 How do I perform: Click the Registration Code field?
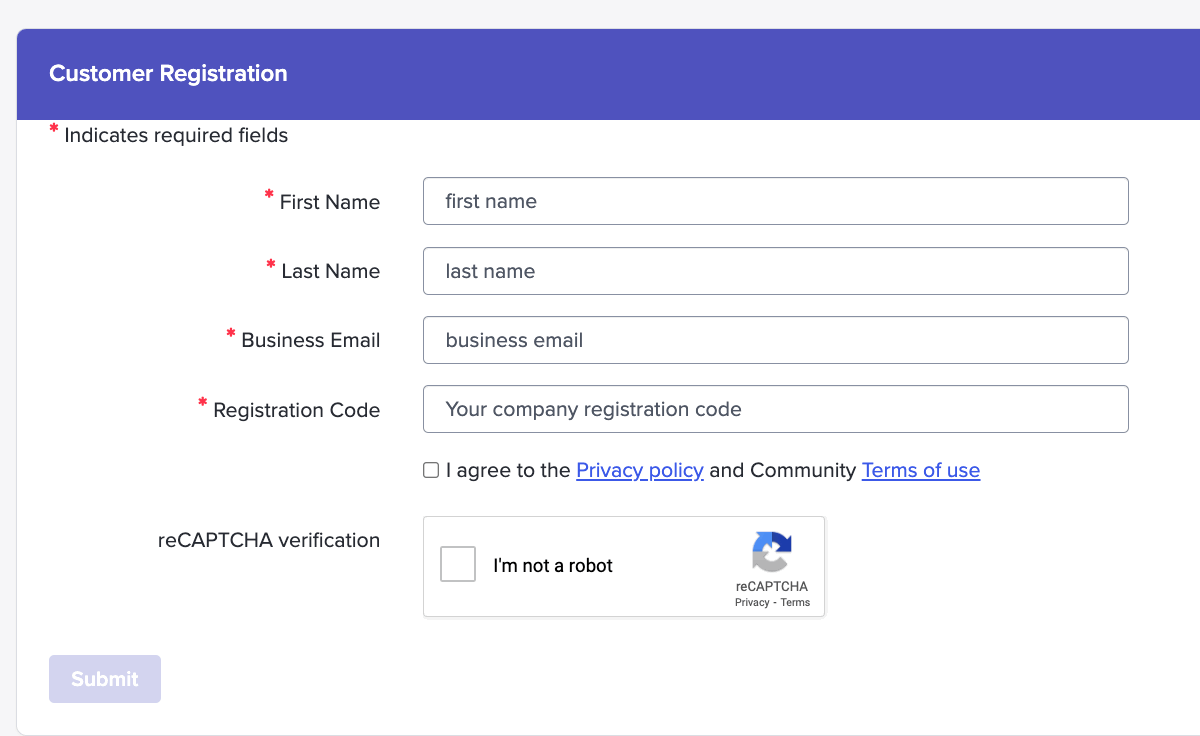tap(775, 409)
